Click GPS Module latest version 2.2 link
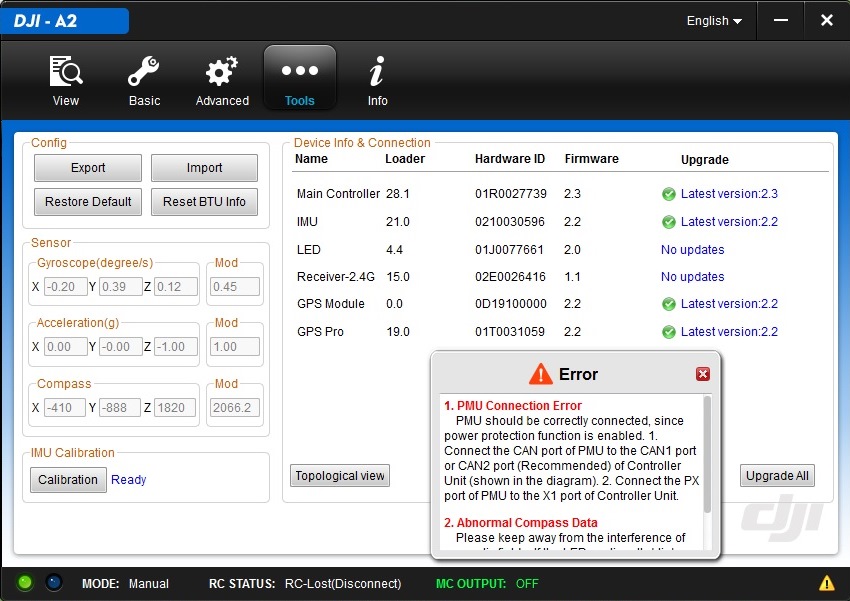 729,303
